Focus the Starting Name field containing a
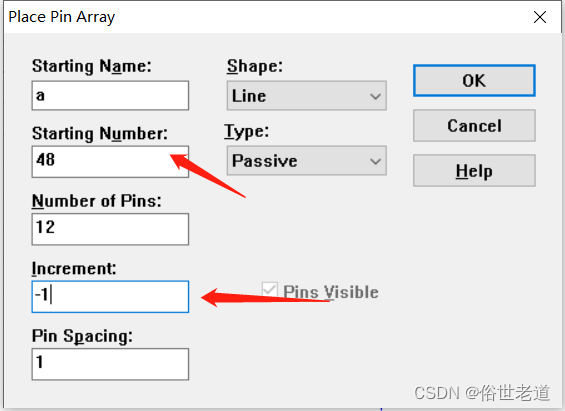This screenshot has width=565, height=411. click(110, 95)
